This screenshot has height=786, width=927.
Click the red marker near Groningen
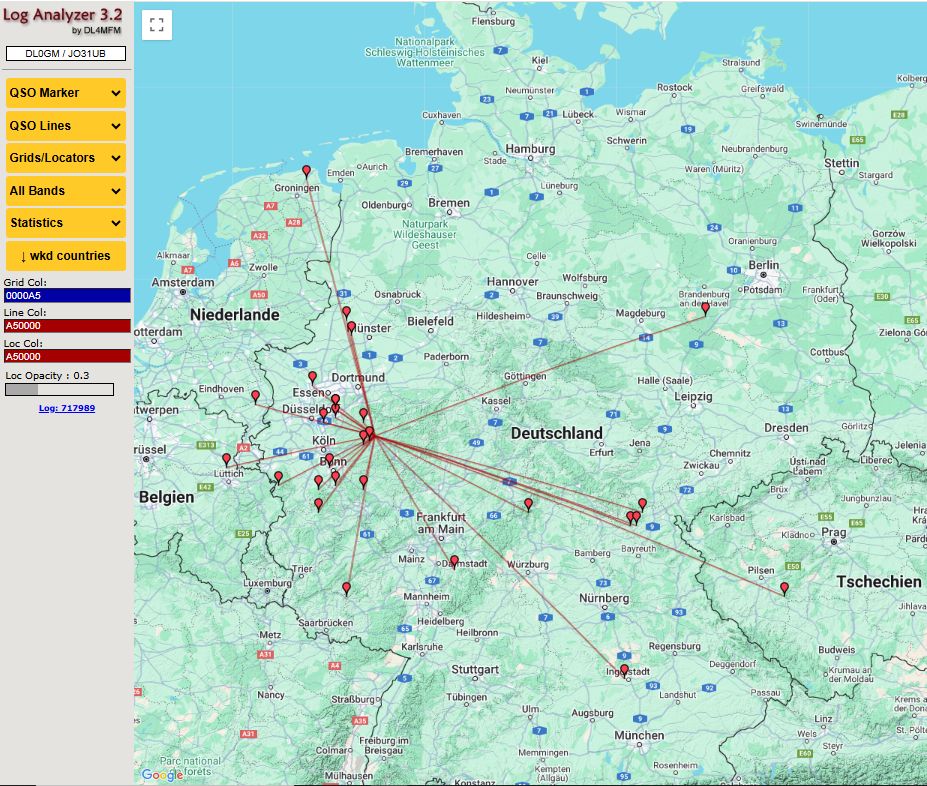306,171
